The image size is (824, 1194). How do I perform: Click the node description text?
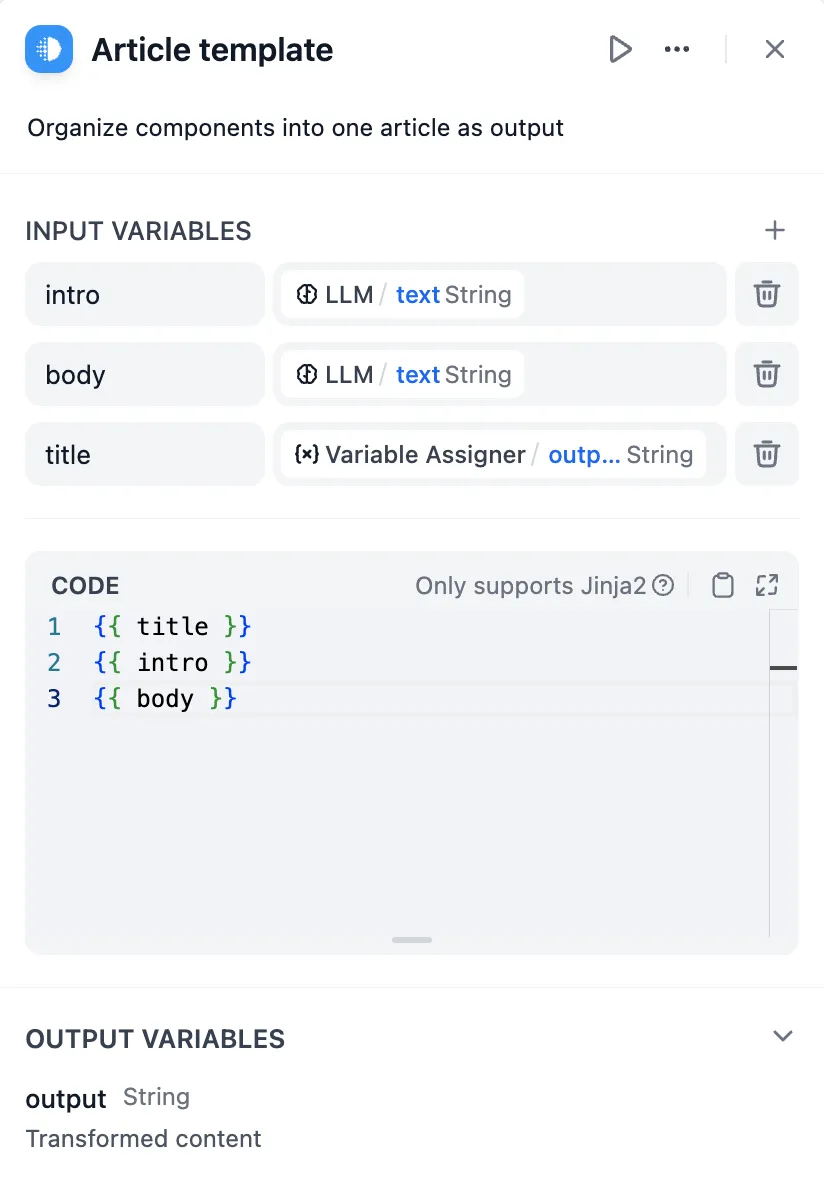[295, 128]
